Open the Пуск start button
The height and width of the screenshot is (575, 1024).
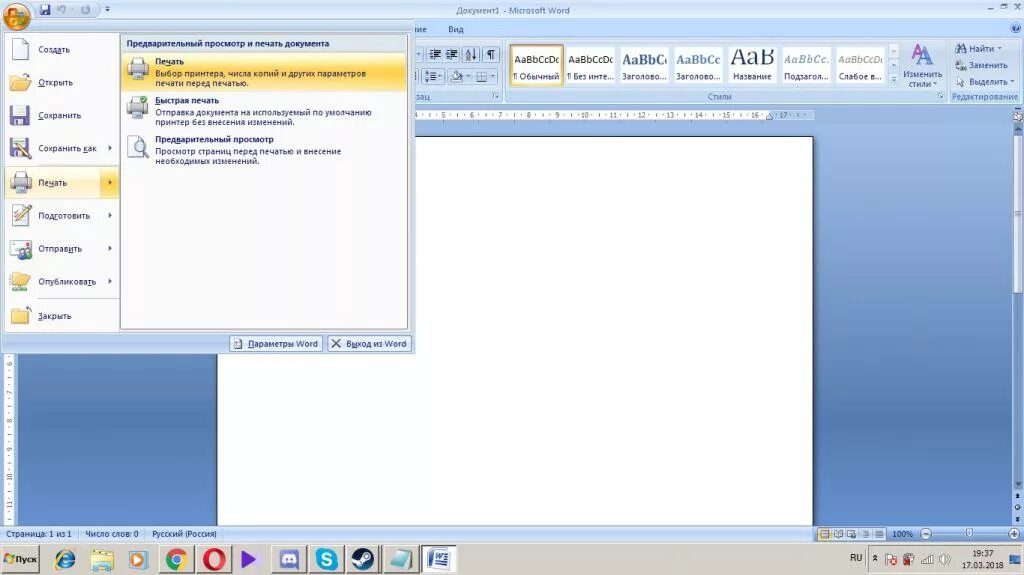click(x=21, y=559)
